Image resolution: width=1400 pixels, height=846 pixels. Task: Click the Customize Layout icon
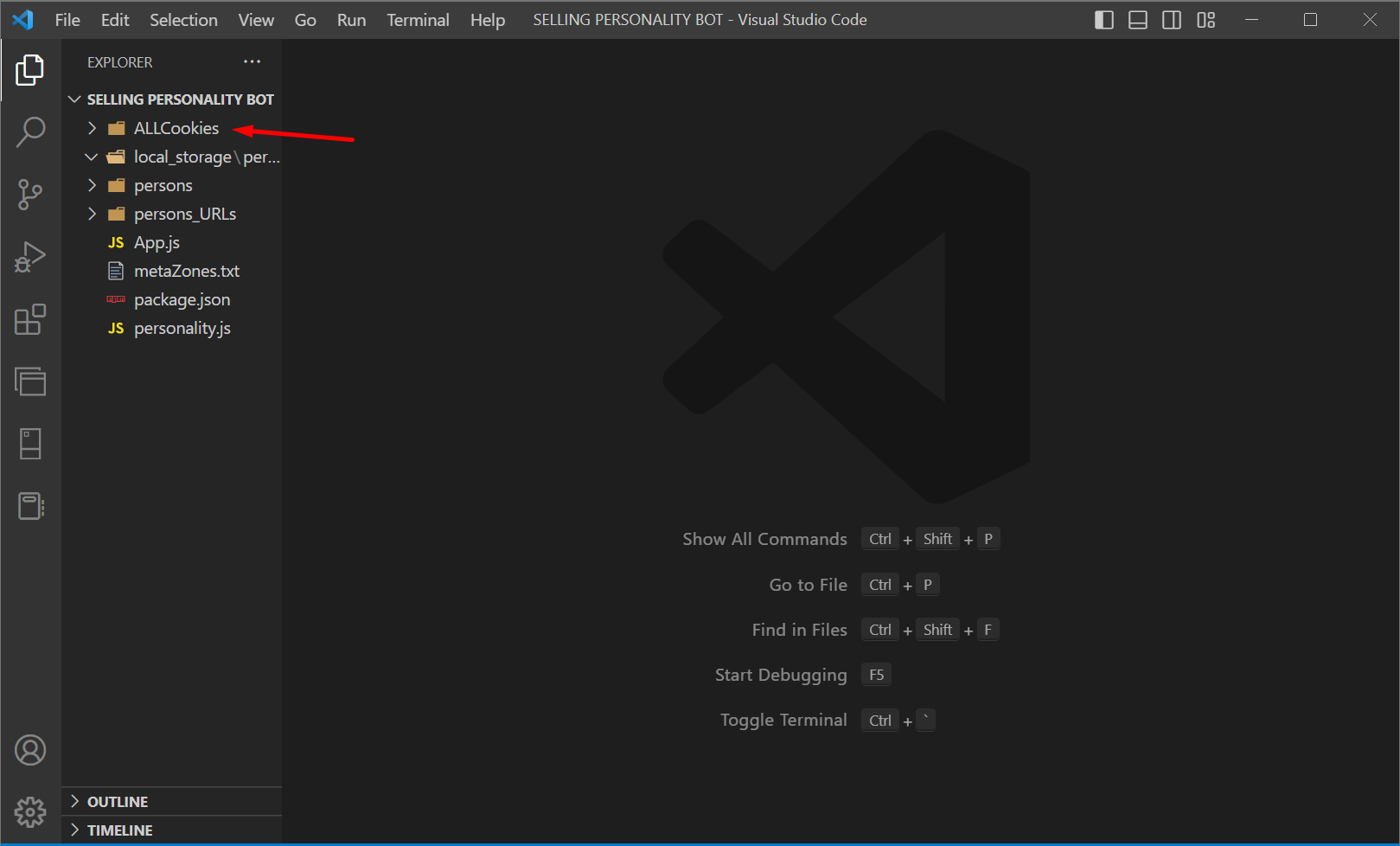(1206, 20)
